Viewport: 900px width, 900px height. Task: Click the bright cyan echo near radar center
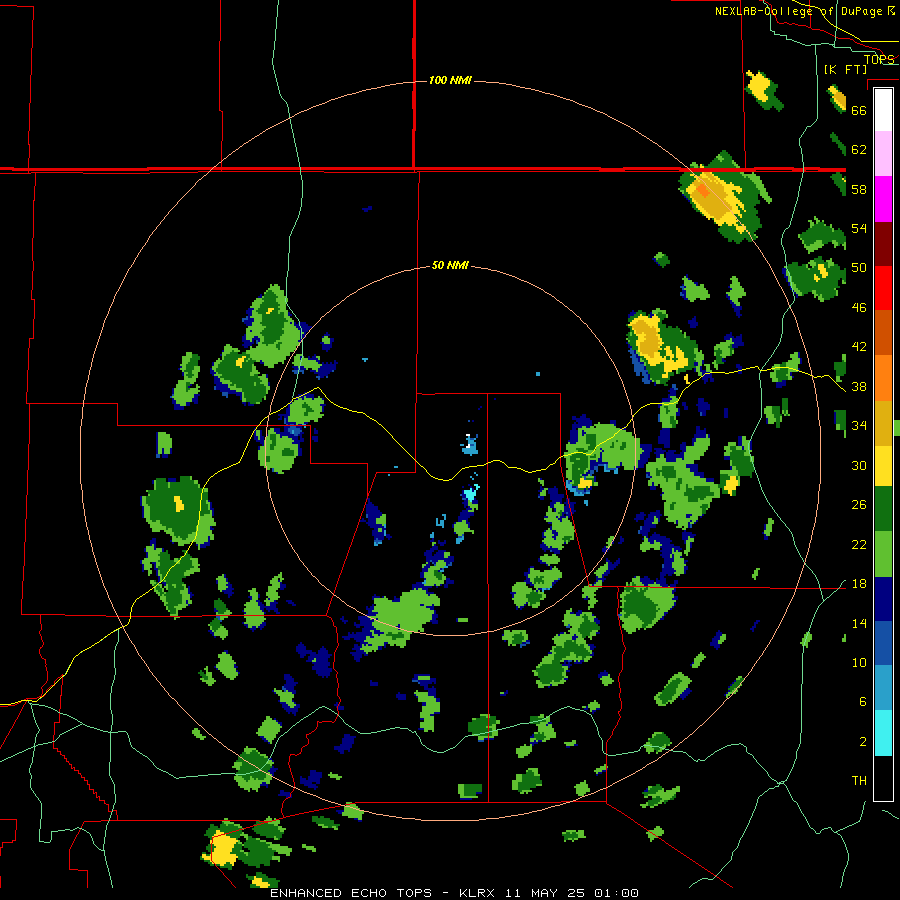click(x=471, y=494)
